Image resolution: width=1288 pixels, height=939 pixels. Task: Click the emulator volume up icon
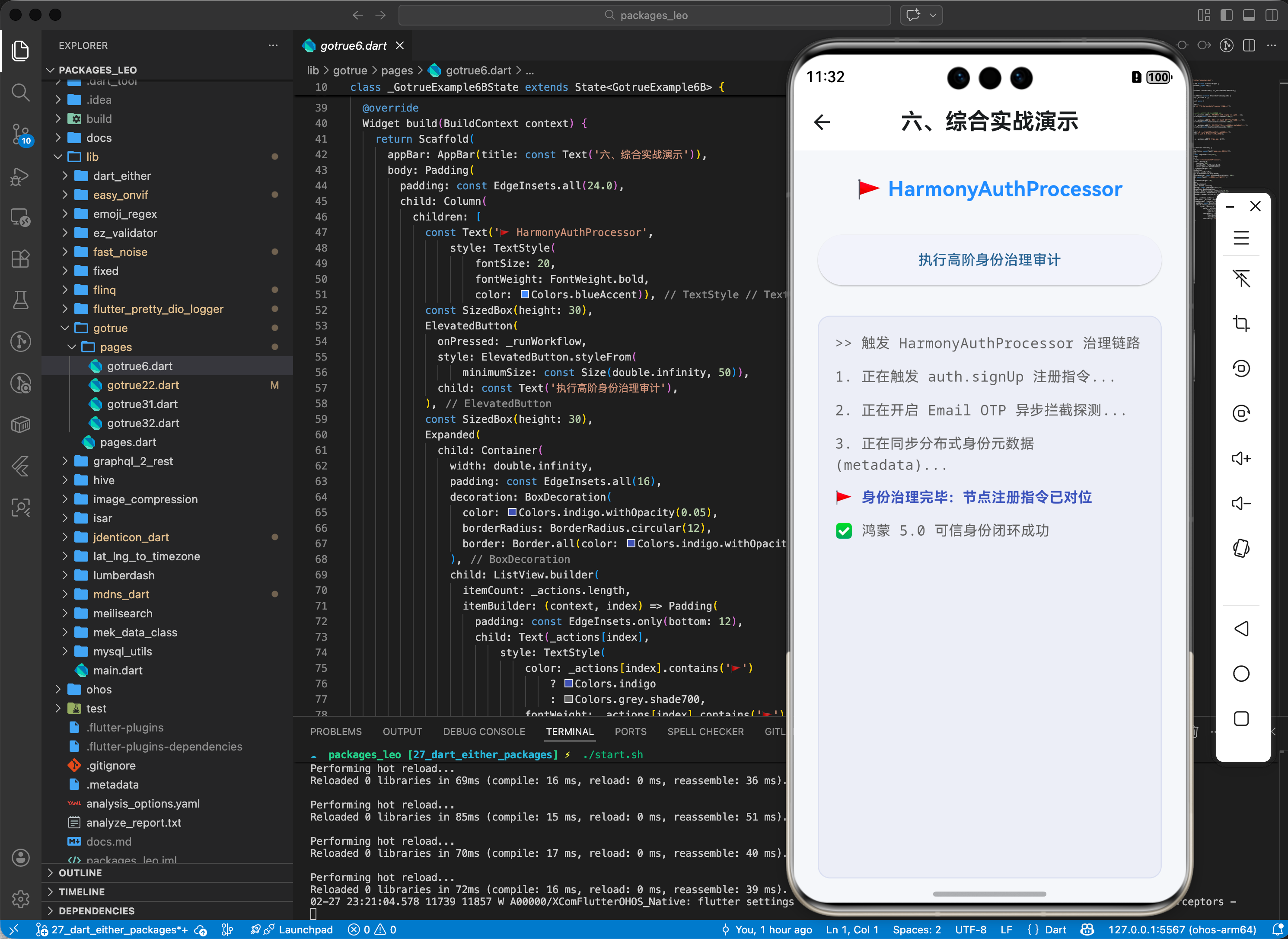click(1241, 458)
